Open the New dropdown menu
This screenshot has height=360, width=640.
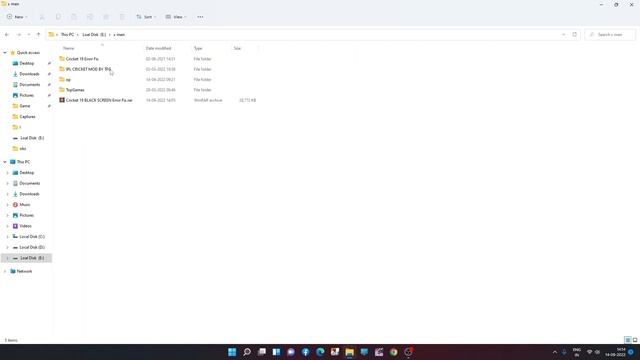tap(17, 17)
